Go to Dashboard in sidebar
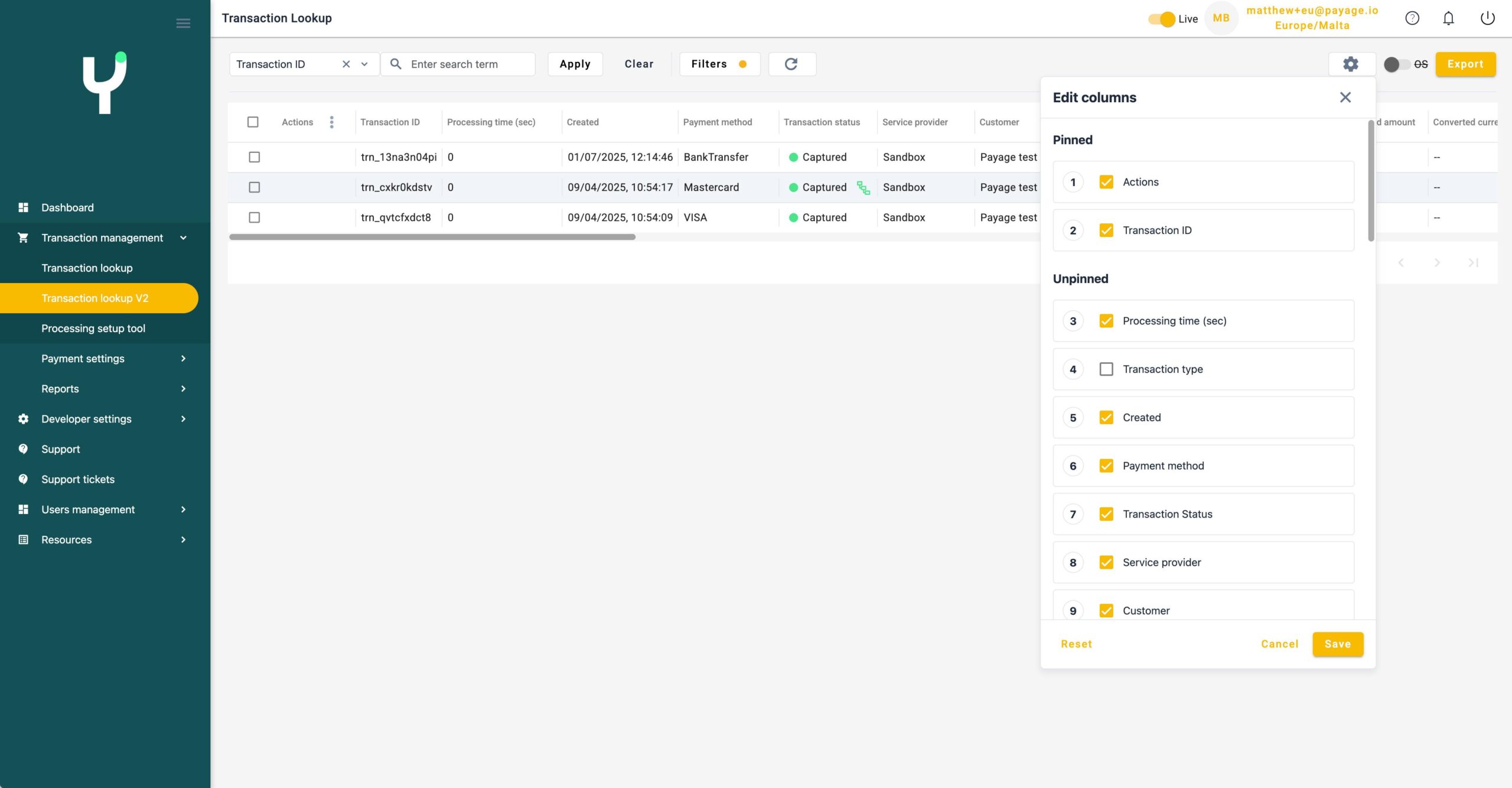The width and height of the screenshot is (1512, 788). pyautogui.click(x=67, y=207)
